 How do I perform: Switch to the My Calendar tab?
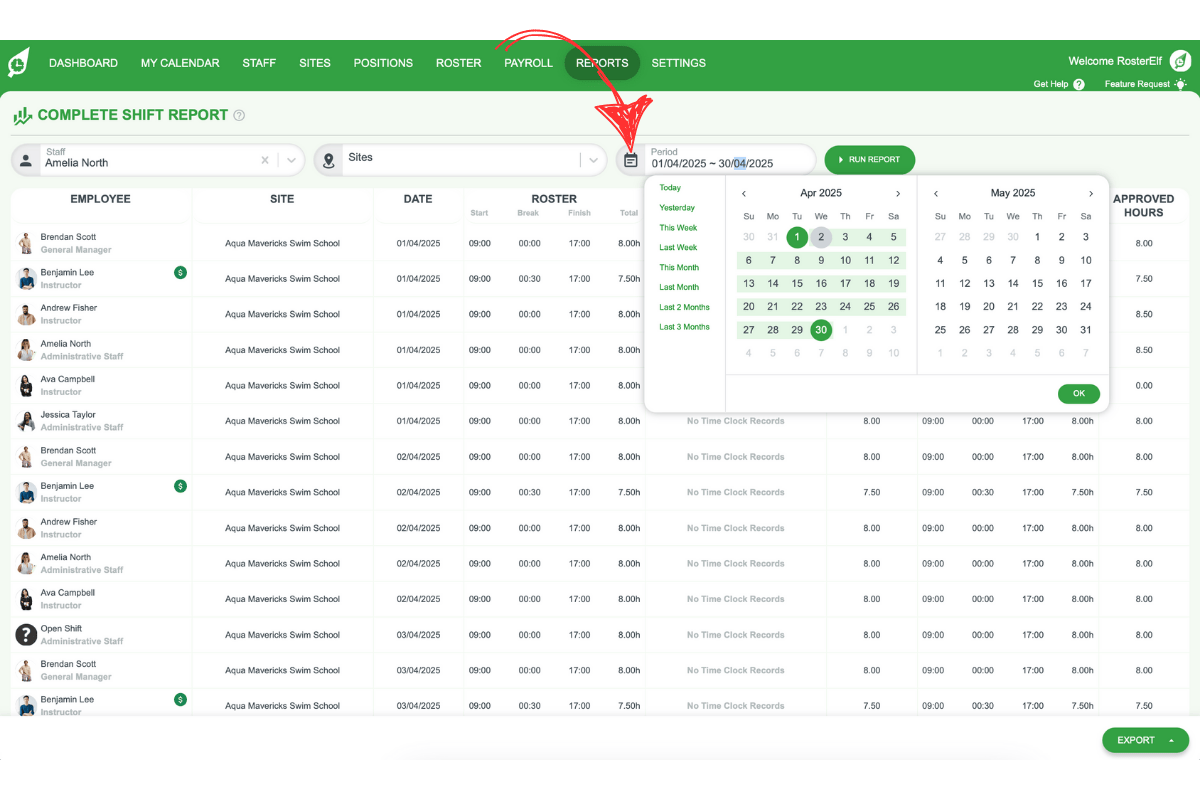click(x=180, y=62)
